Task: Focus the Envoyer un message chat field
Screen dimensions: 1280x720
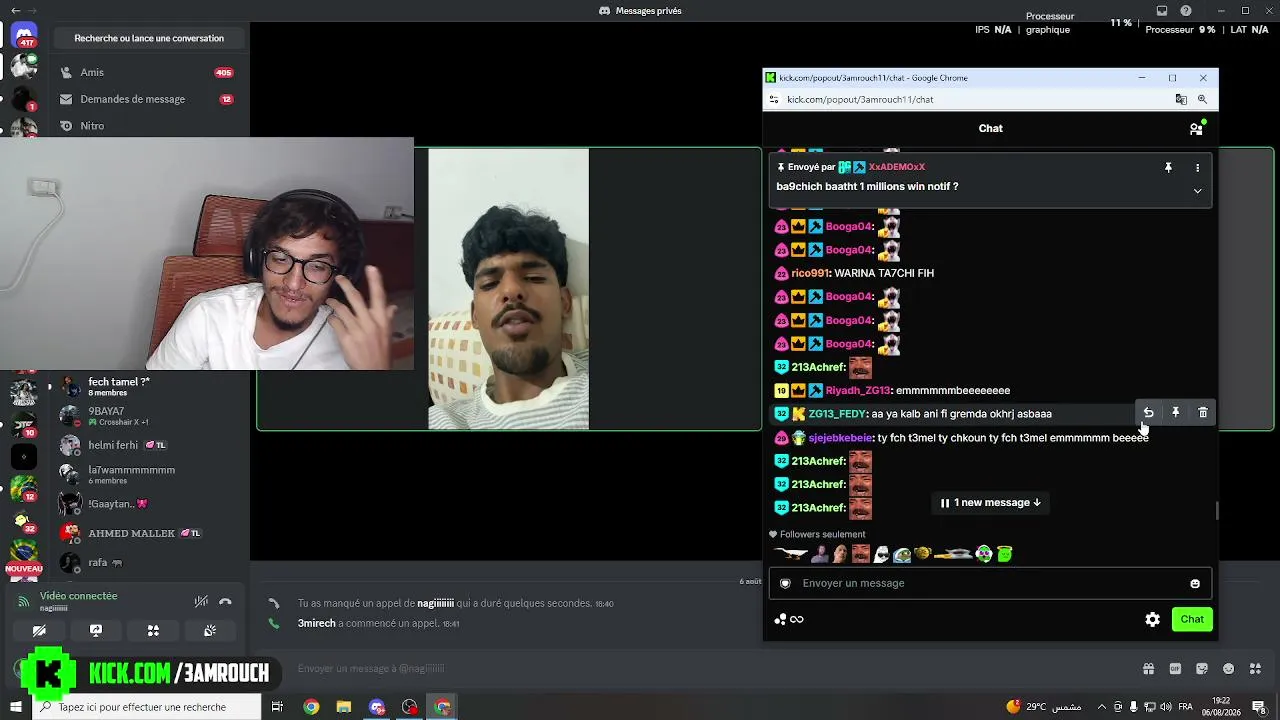Action: pos(990,583)
